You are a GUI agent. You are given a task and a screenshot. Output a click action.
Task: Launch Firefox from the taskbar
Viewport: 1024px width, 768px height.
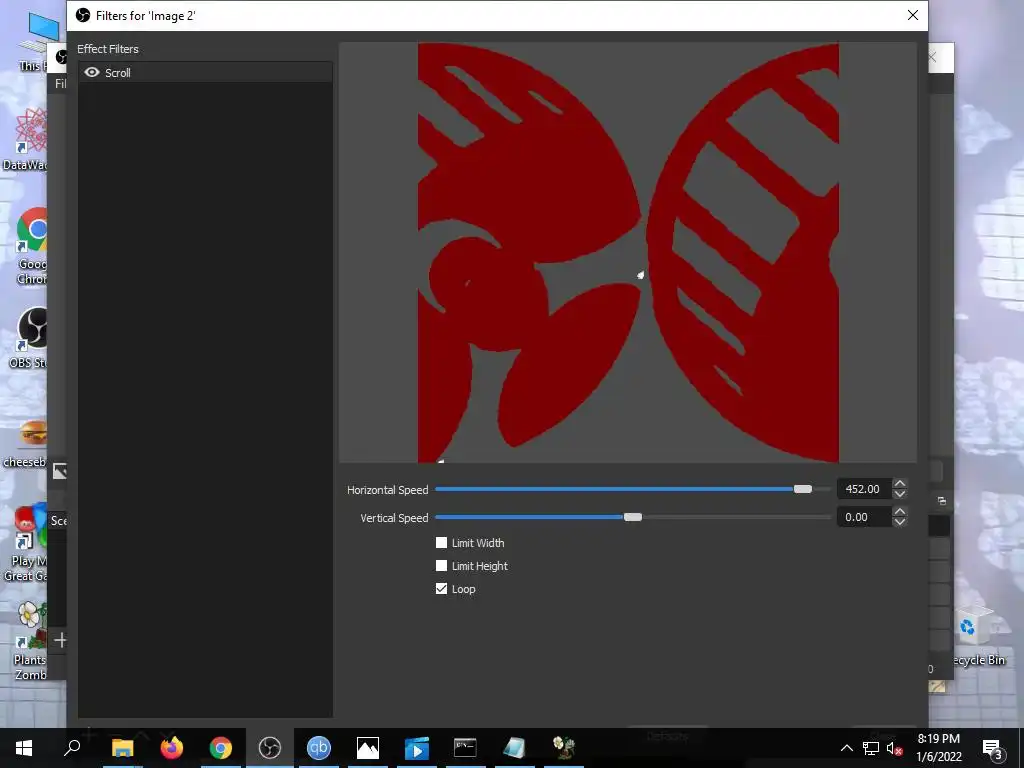pos(172,748)
